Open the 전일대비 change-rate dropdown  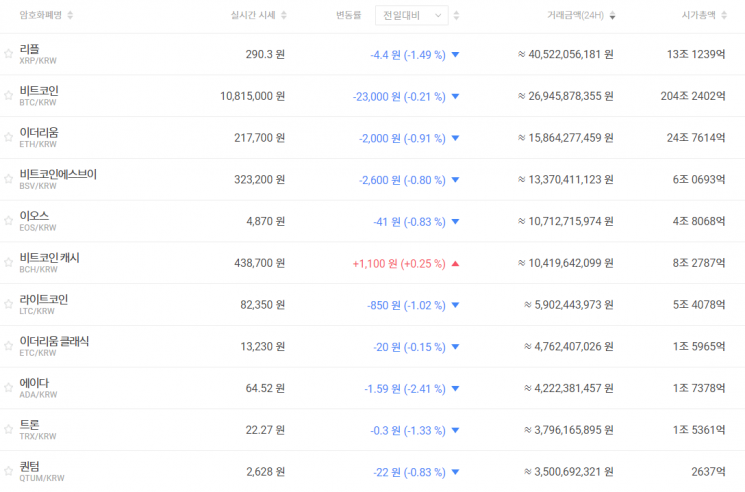(411, 16)
